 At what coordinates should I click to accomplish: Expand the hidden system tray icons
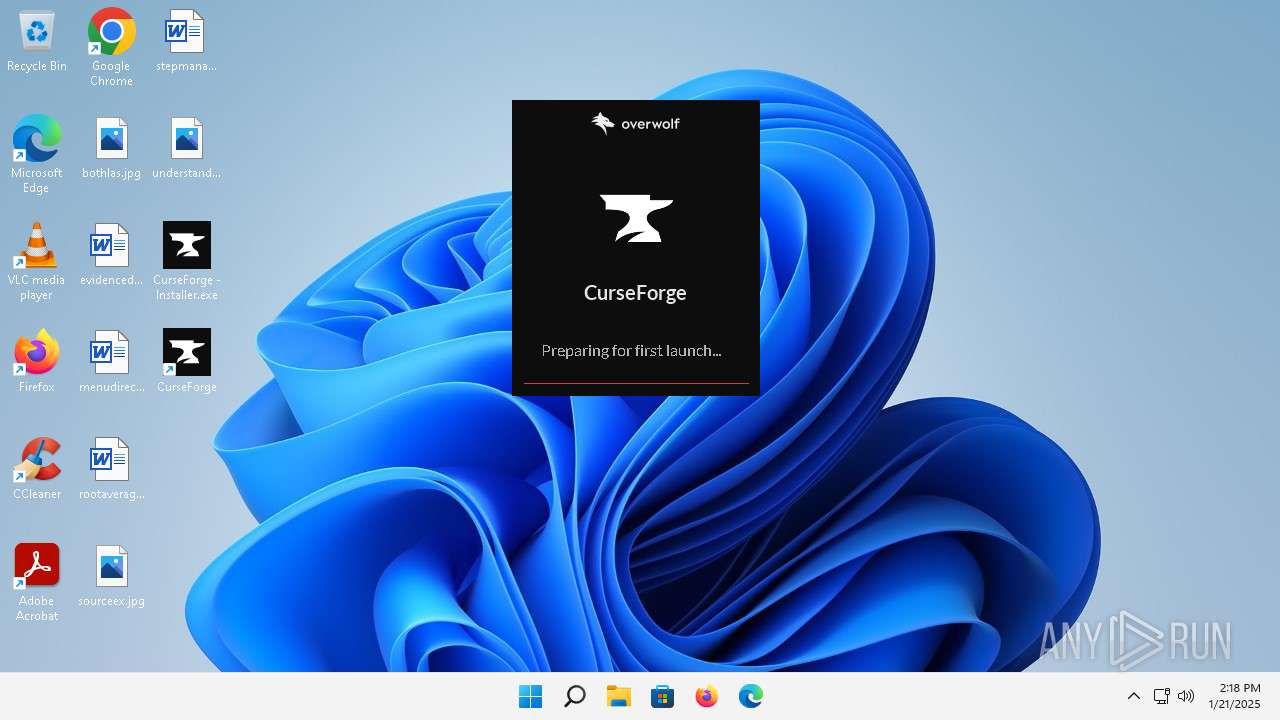point(1133,696)
